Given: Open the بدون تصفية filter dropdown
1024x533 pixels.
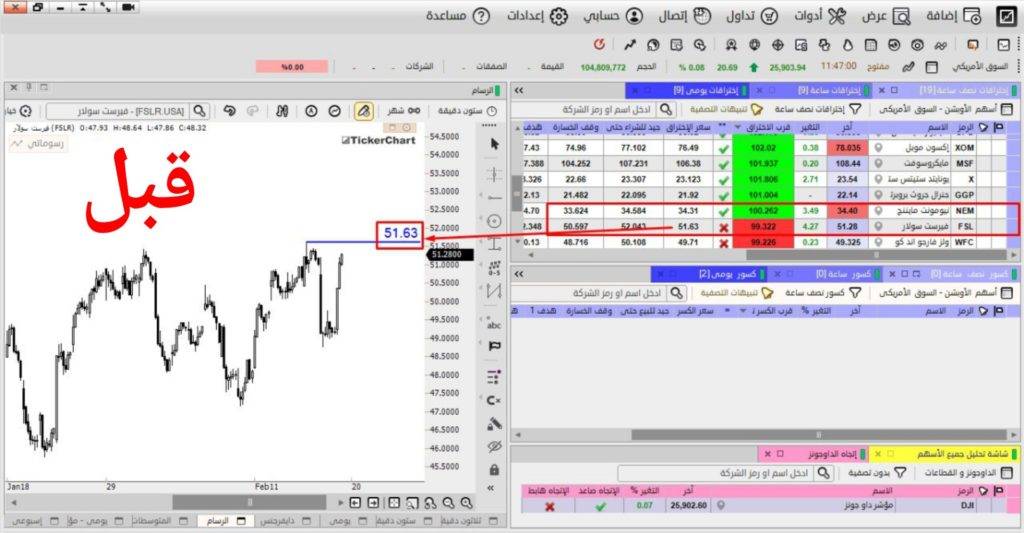Looking at the screenshot, I should click(877, 472).
